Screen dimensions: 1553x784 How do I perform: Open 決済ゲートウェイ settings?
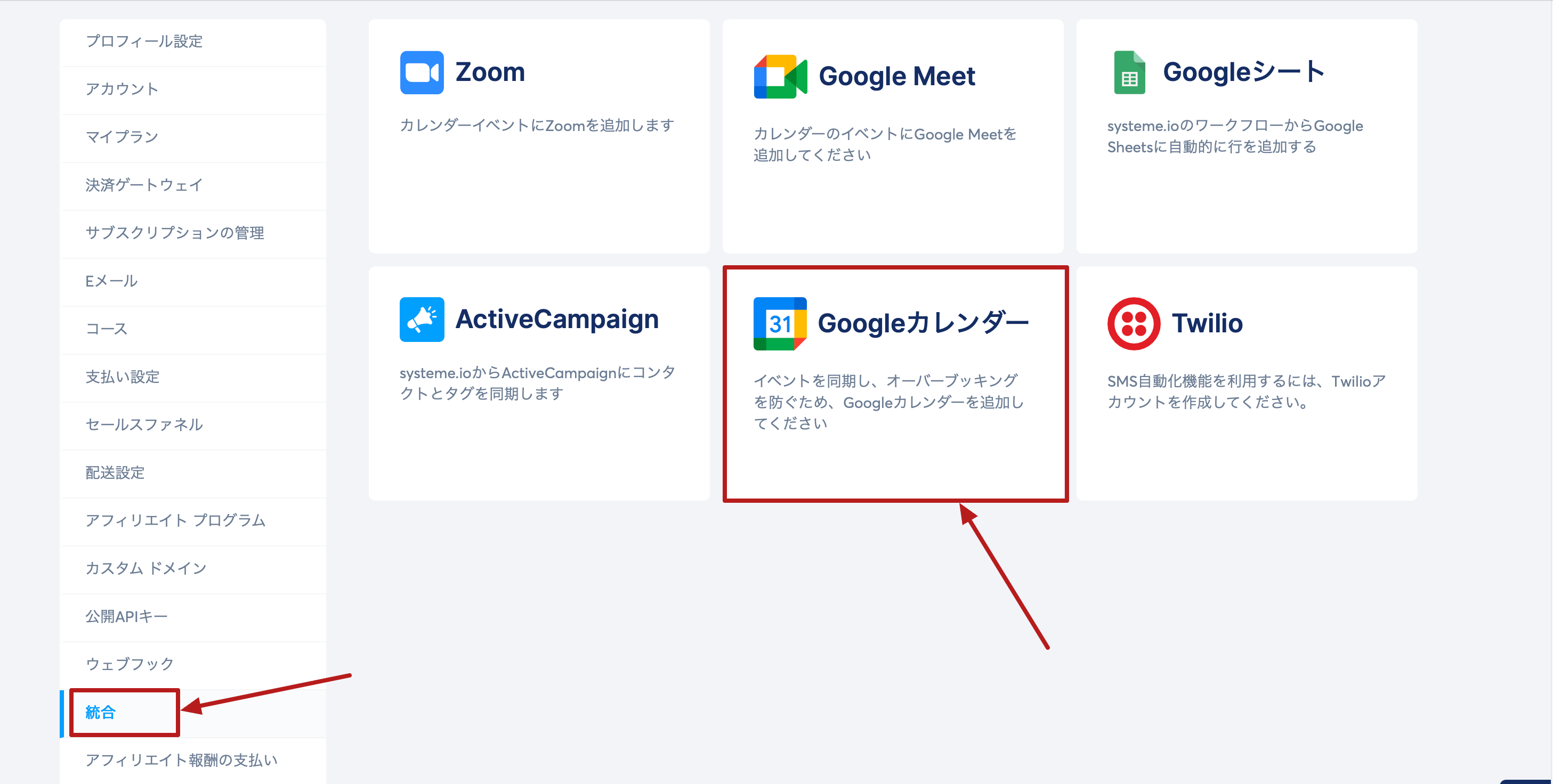pyautogui.click(x=144, y=185)
